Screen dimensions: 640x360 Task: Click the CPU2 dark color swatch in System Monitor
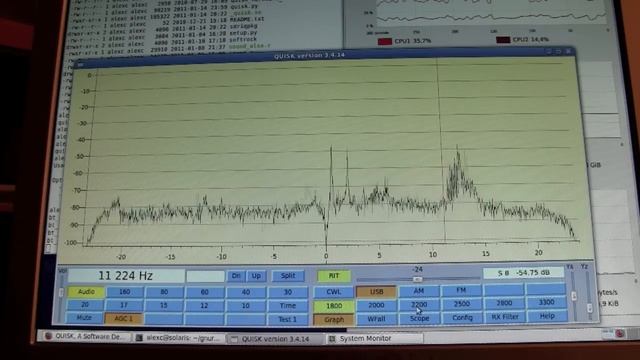coord(503,40)
